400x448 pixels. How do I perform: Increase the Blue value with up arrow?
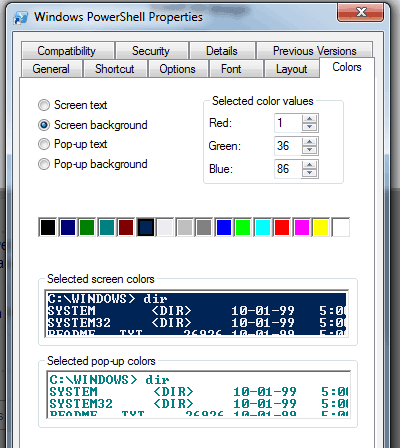click(310, 165)
